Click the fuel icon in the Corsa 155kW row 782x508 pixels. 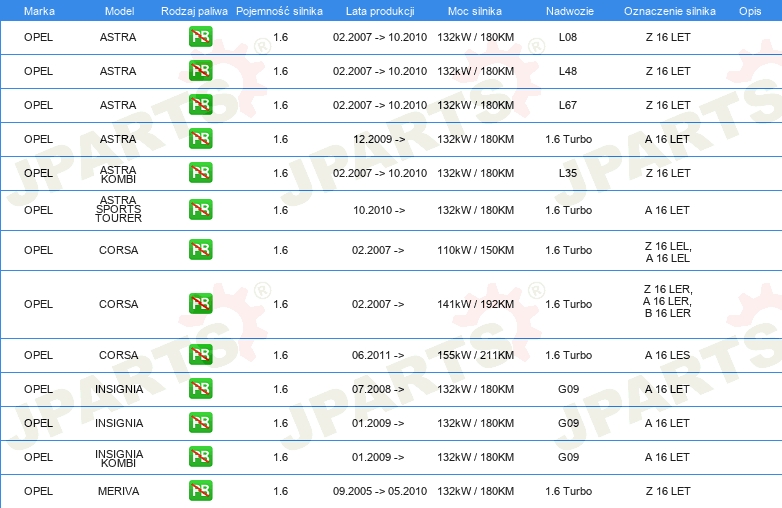pyautogui.click(x=200, y=354)
